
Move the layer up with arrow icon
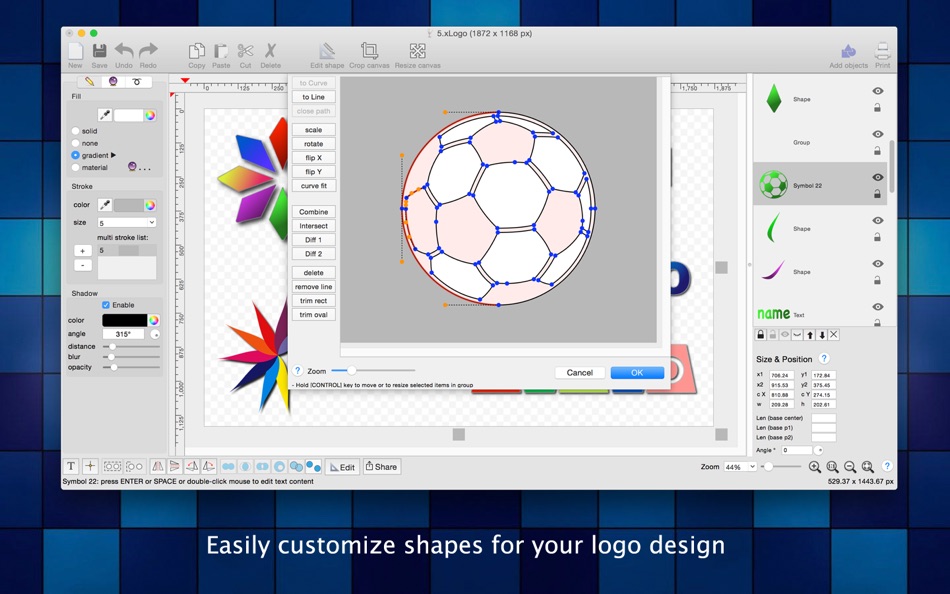810,335
